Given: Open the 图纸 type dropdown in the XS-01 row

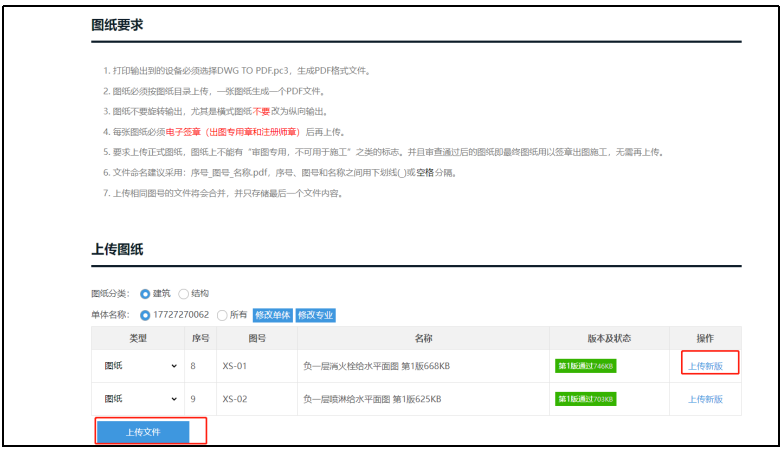Looking at the screenshot, I should 140,366.
